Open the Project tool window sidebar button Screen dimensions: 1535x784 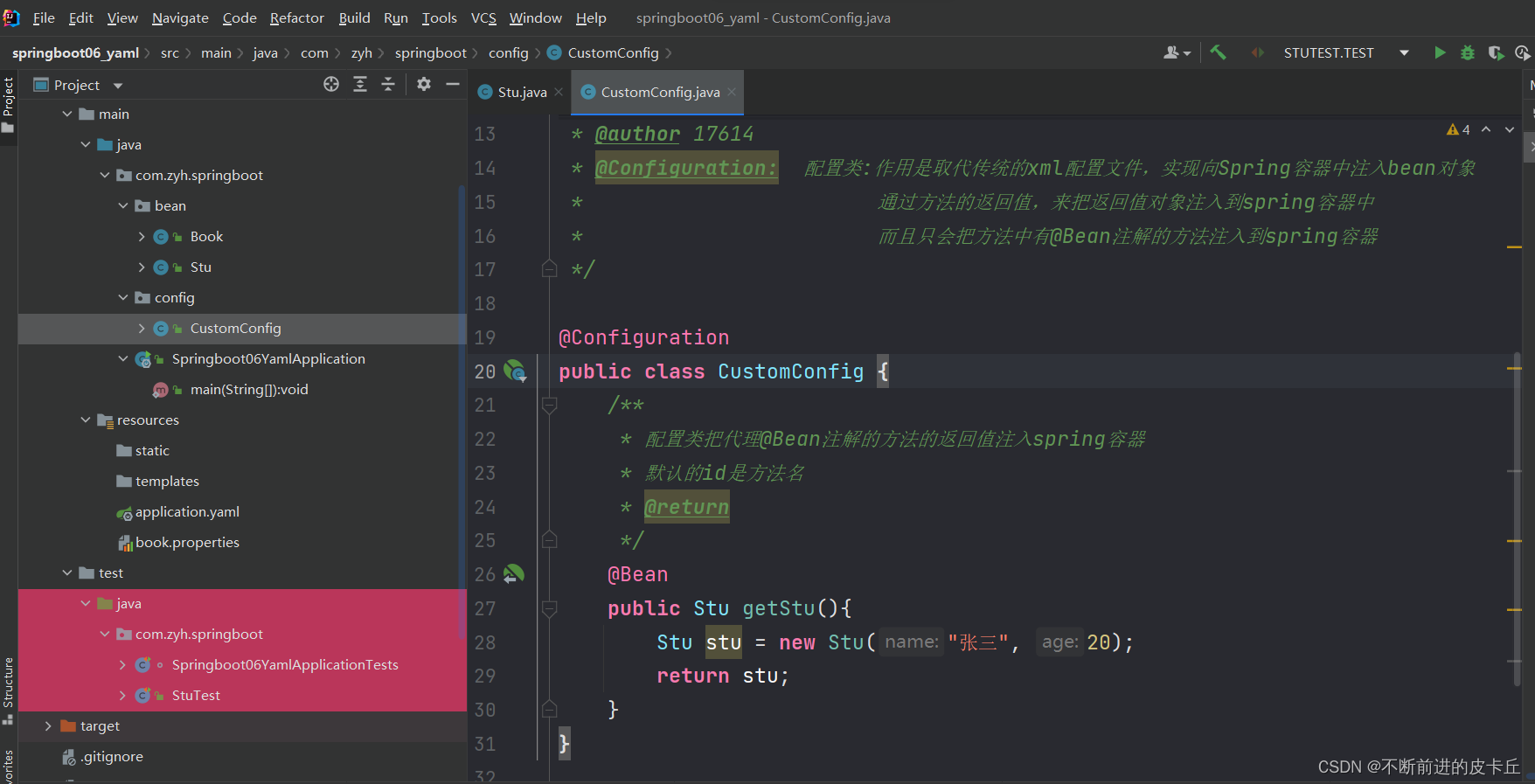click(x=8, y=105)
